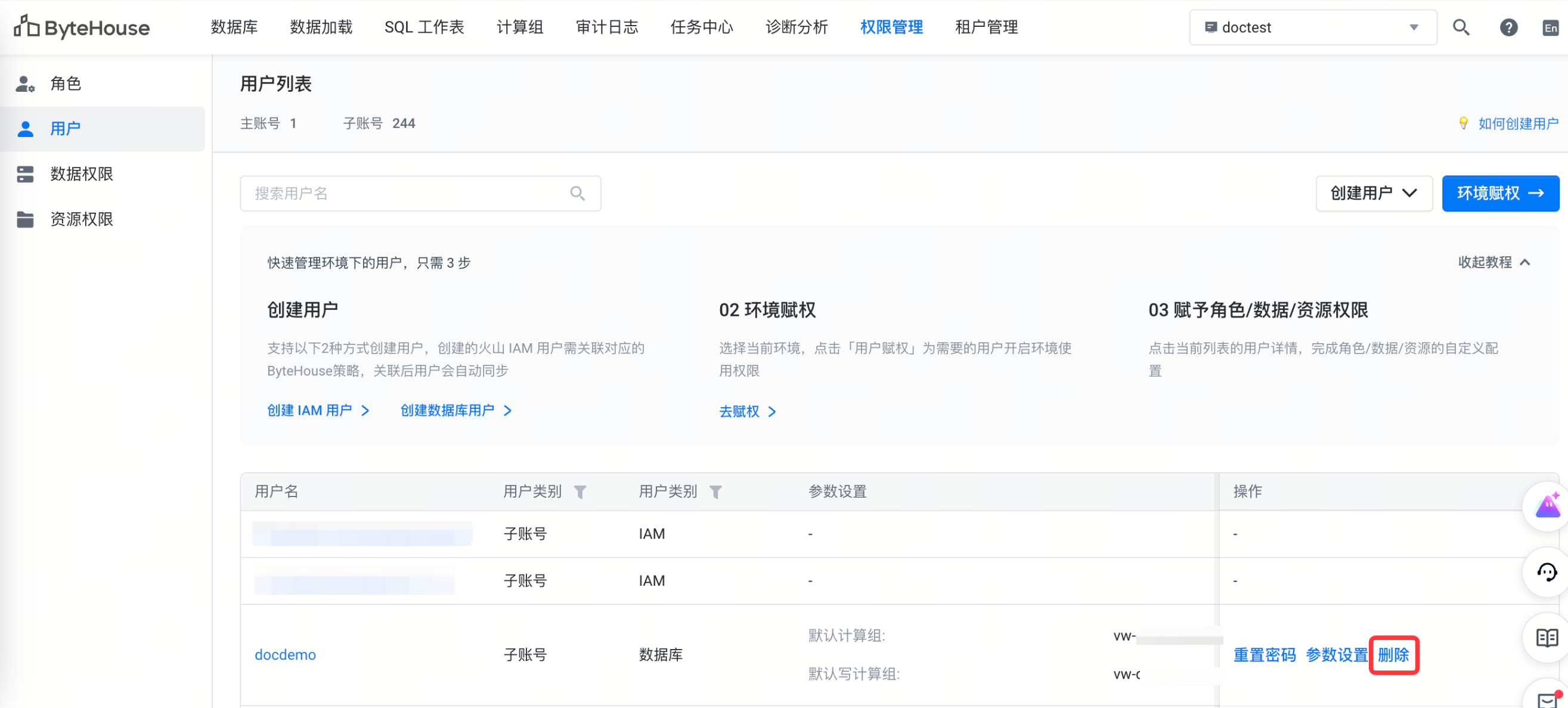Switch language with the En icon
1568x708 pixels.
click(x=1550, y=28)
